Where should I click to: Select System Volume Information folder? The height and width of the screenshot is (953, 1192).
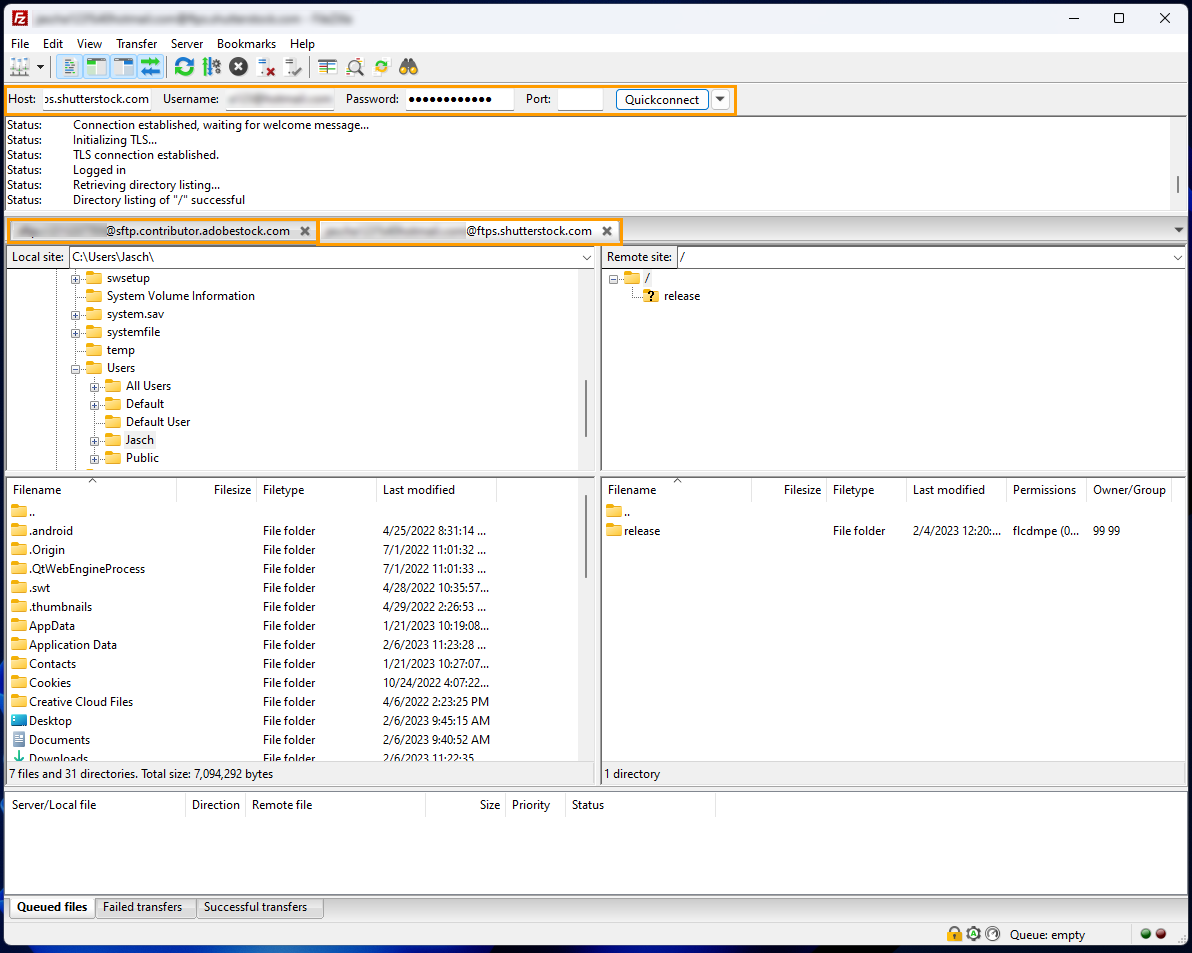pyautogui.click(x=180, y=296)
